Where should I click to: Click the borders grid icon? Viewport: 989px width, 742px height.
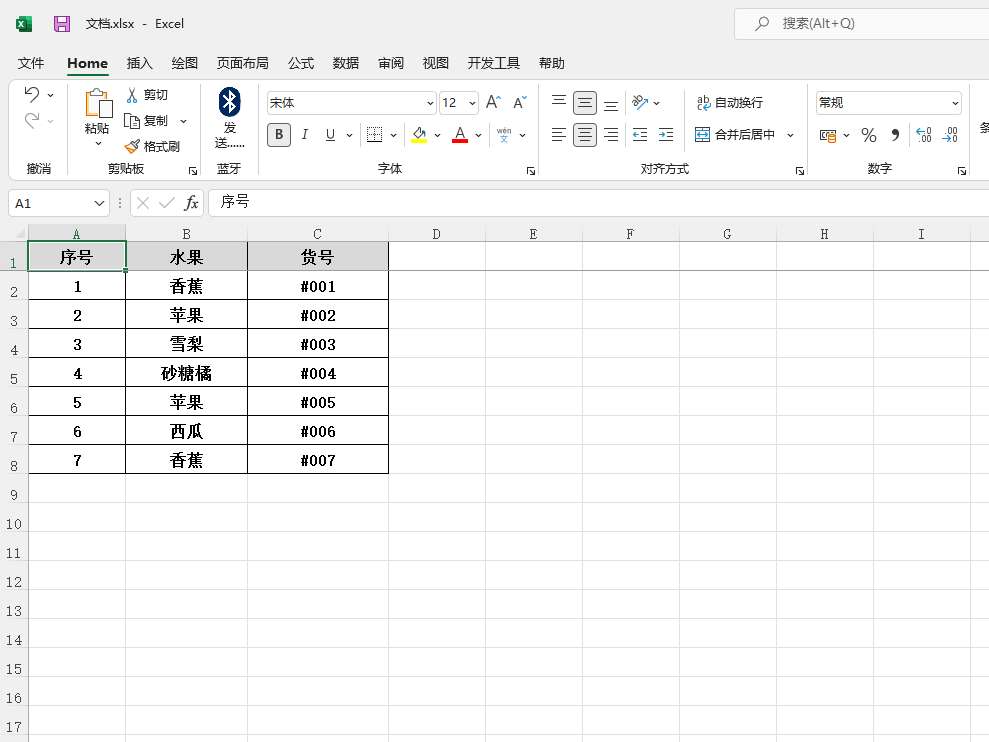[x=374, y=134]
